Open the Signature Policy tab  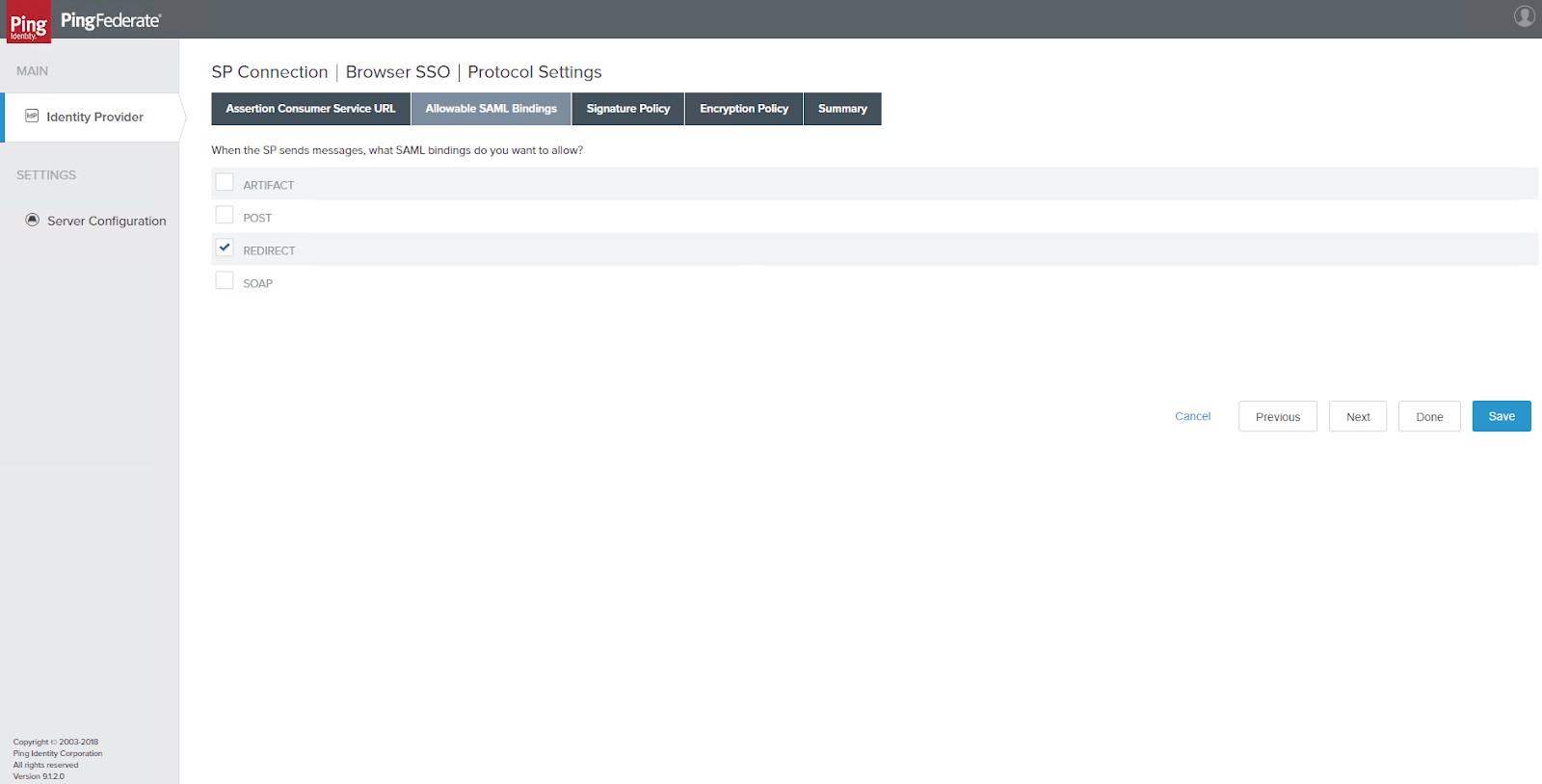coord(627,109)
